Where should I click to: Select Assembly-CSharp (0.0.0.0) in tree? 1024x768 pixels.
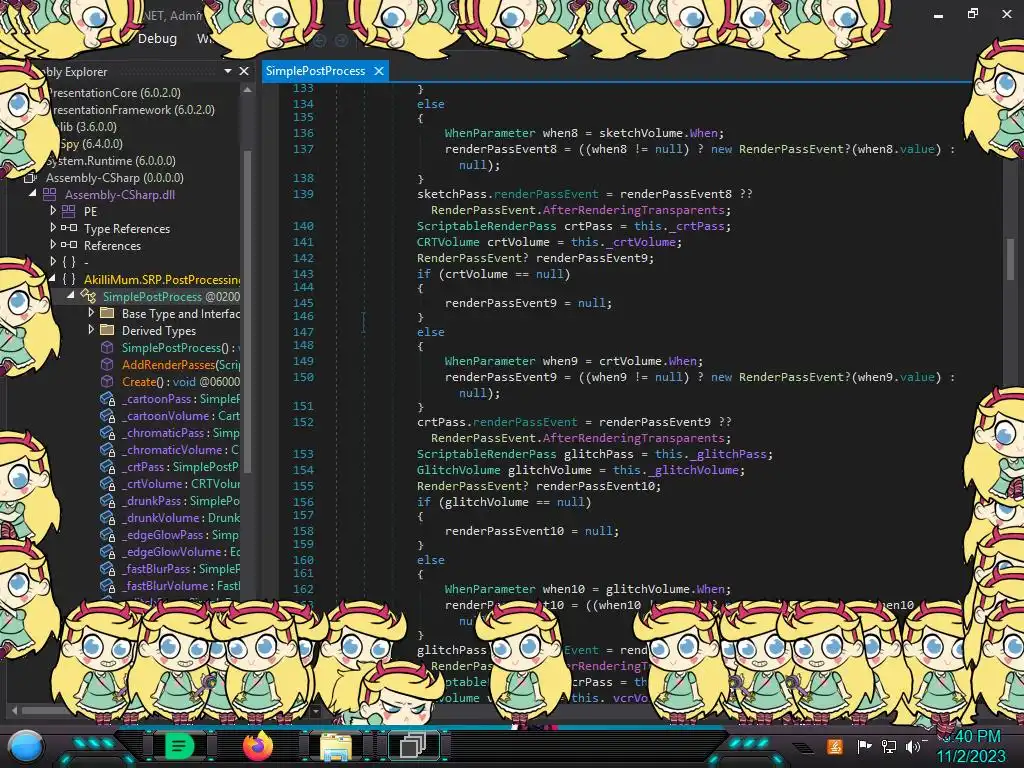click(x=114, y=178)
